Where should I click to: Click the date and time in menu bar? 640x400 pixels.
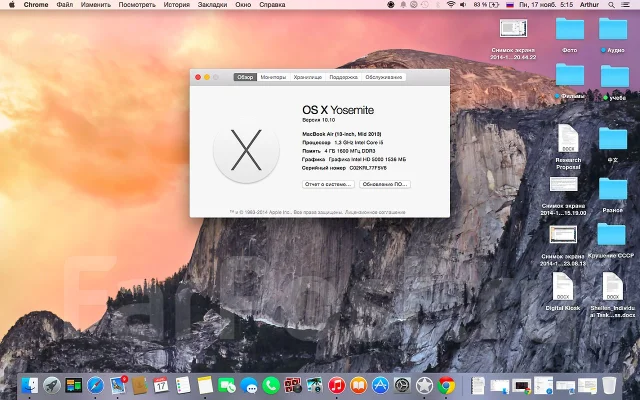(x=546, y=5)
